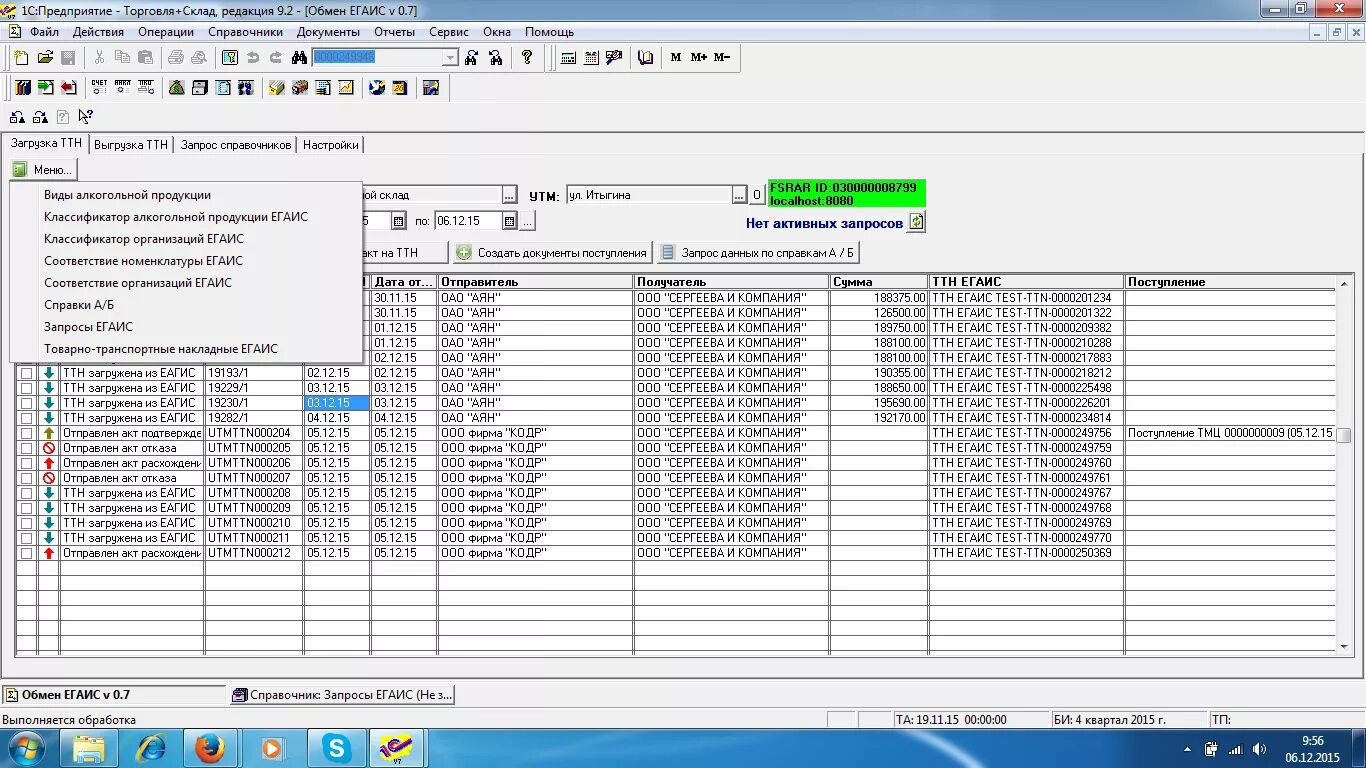Click the Open folder toolbar icon
The height and width of the screenshot is (768, 1366).
(45, 58)
